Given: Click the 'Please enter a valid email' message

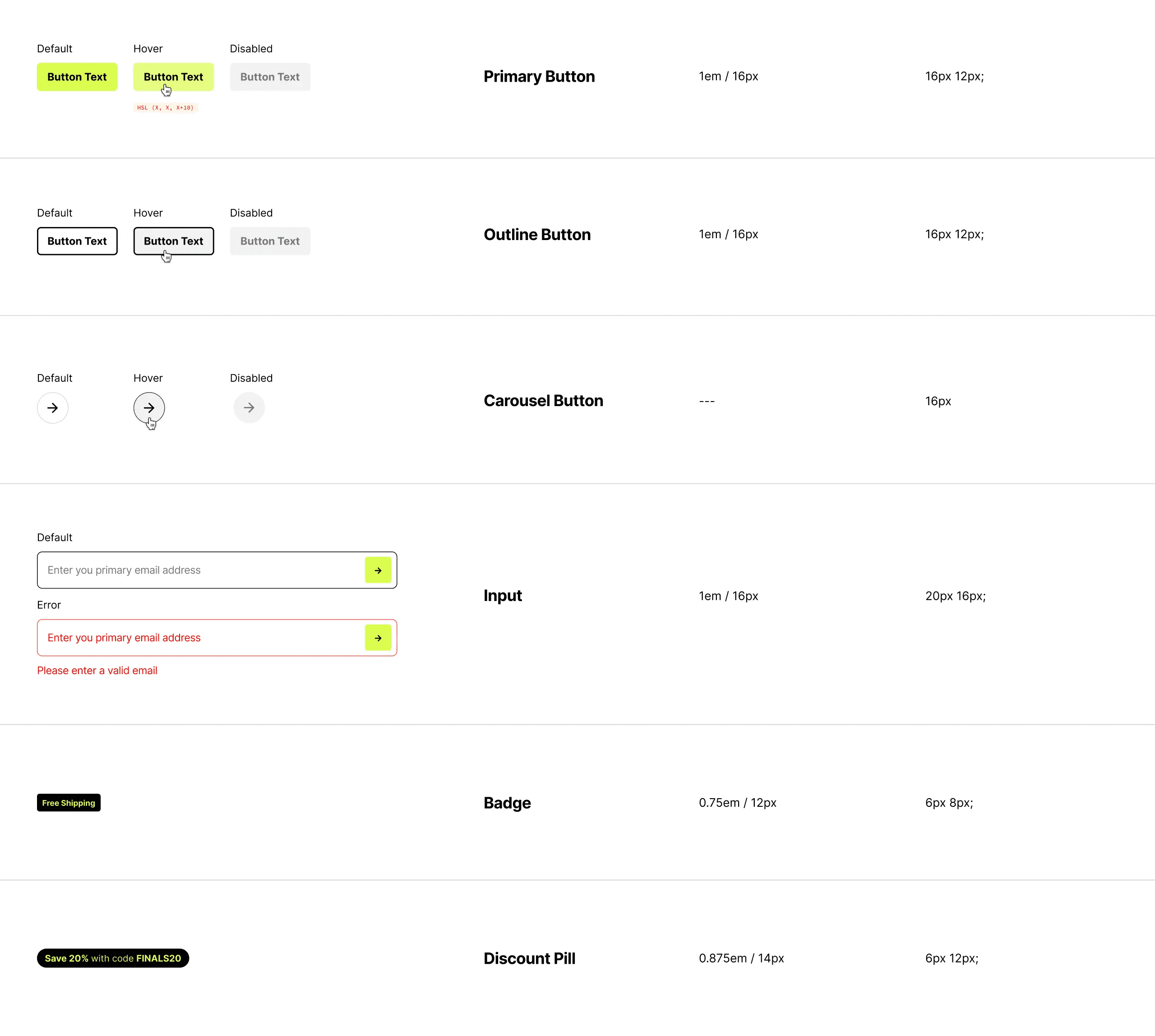Looking at the screenshot, I should tap(97, 671).
